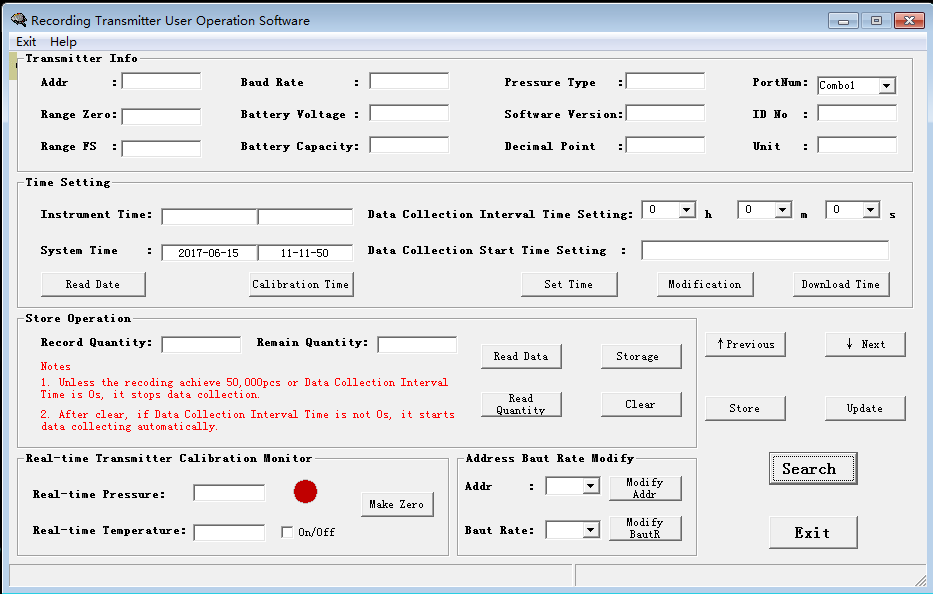Go to Next record with down arrow
This screenshot has width=933, height=594.
pyautogui.click(x=865, y=344)
